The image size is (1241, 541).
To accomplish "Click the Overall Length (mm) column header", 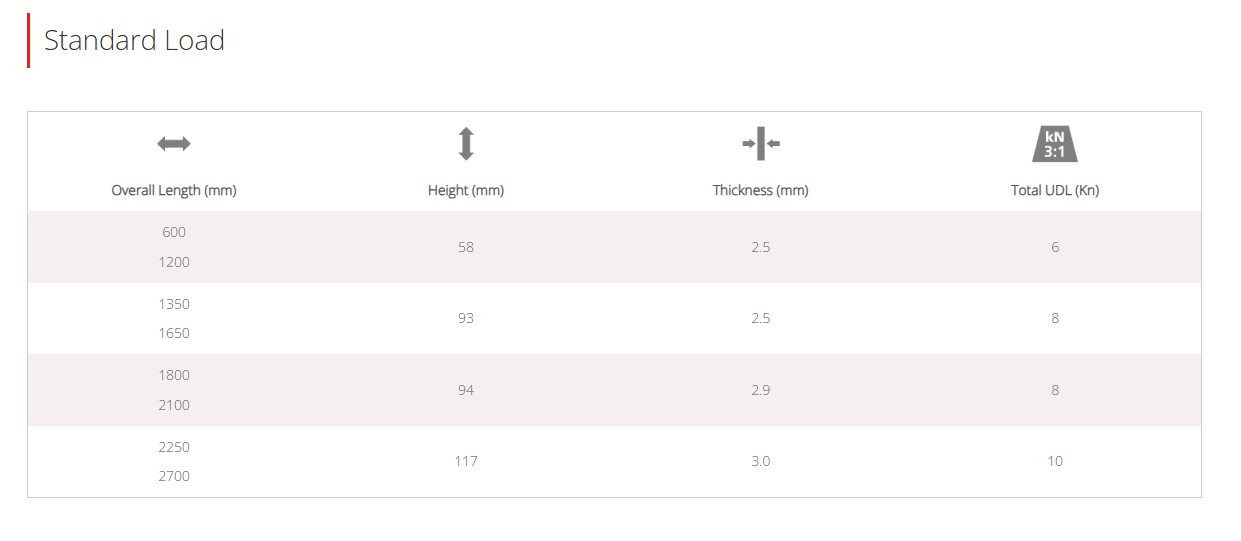I will tap(174, 190).
